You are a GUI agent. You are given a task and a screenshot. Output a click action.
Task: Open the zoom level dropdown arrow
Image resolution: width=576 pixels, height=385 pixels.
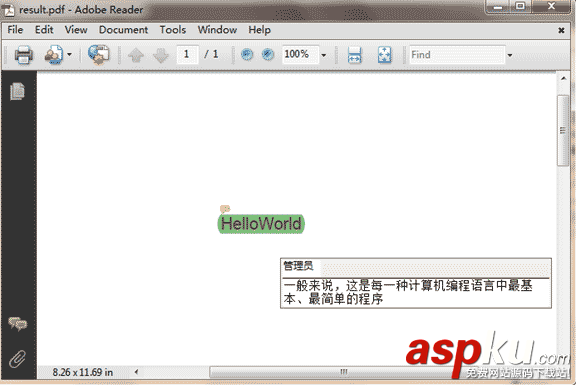(324, 55)
